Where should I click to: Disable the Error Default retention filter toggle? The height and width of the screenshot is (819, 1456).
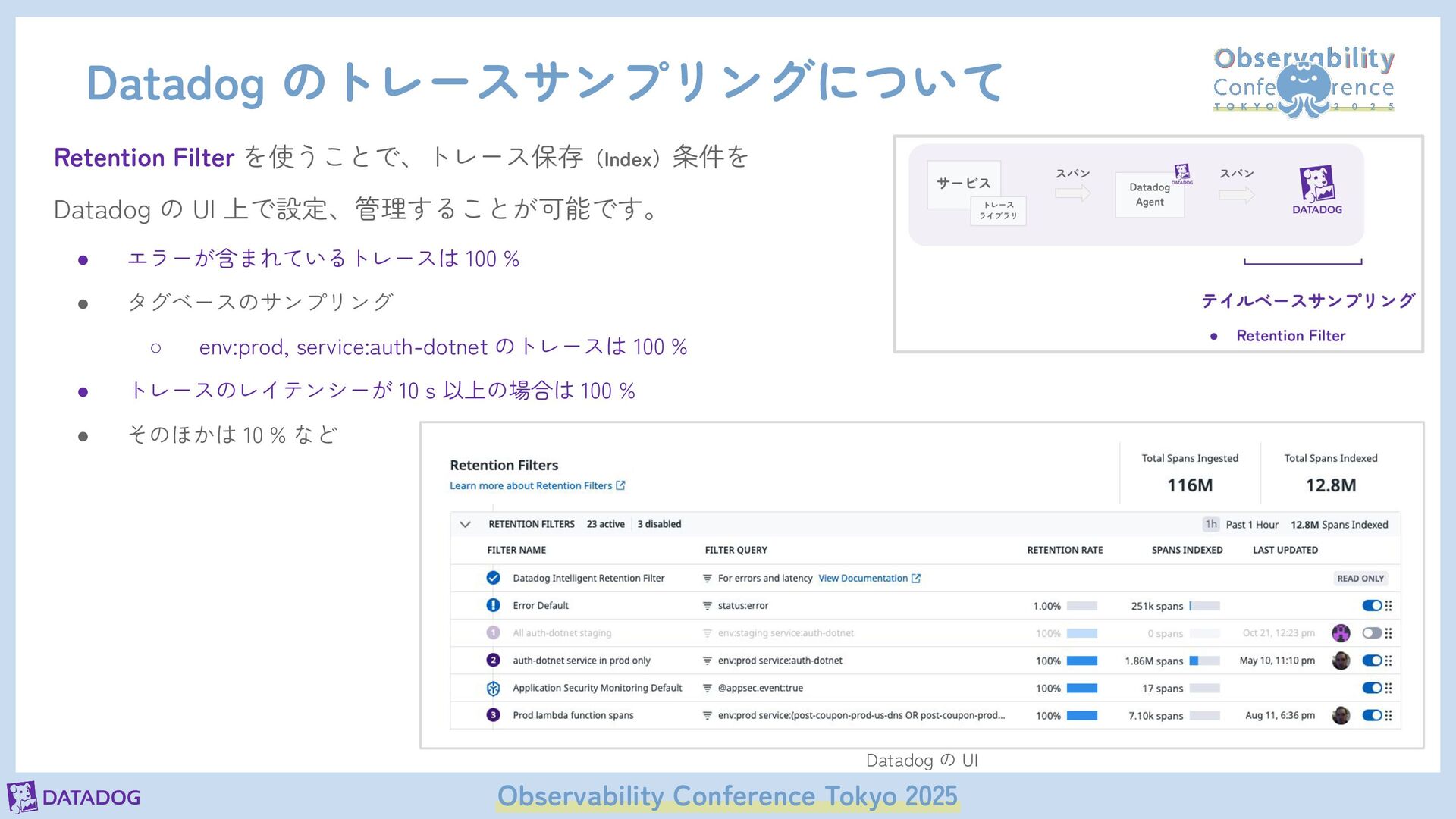[1371, 606]
